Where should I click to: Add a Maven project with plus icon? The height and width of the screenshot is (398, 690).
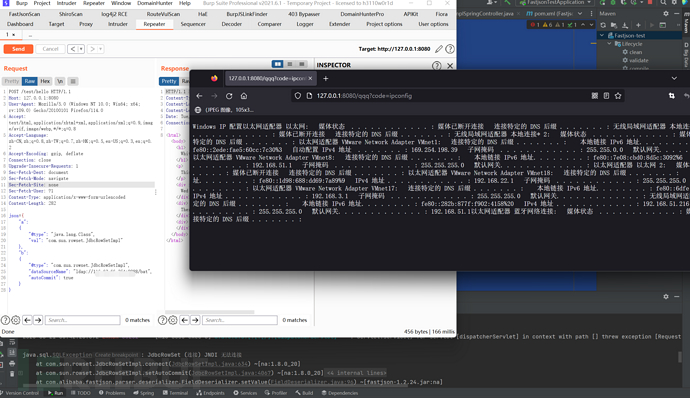pos(638,25)
